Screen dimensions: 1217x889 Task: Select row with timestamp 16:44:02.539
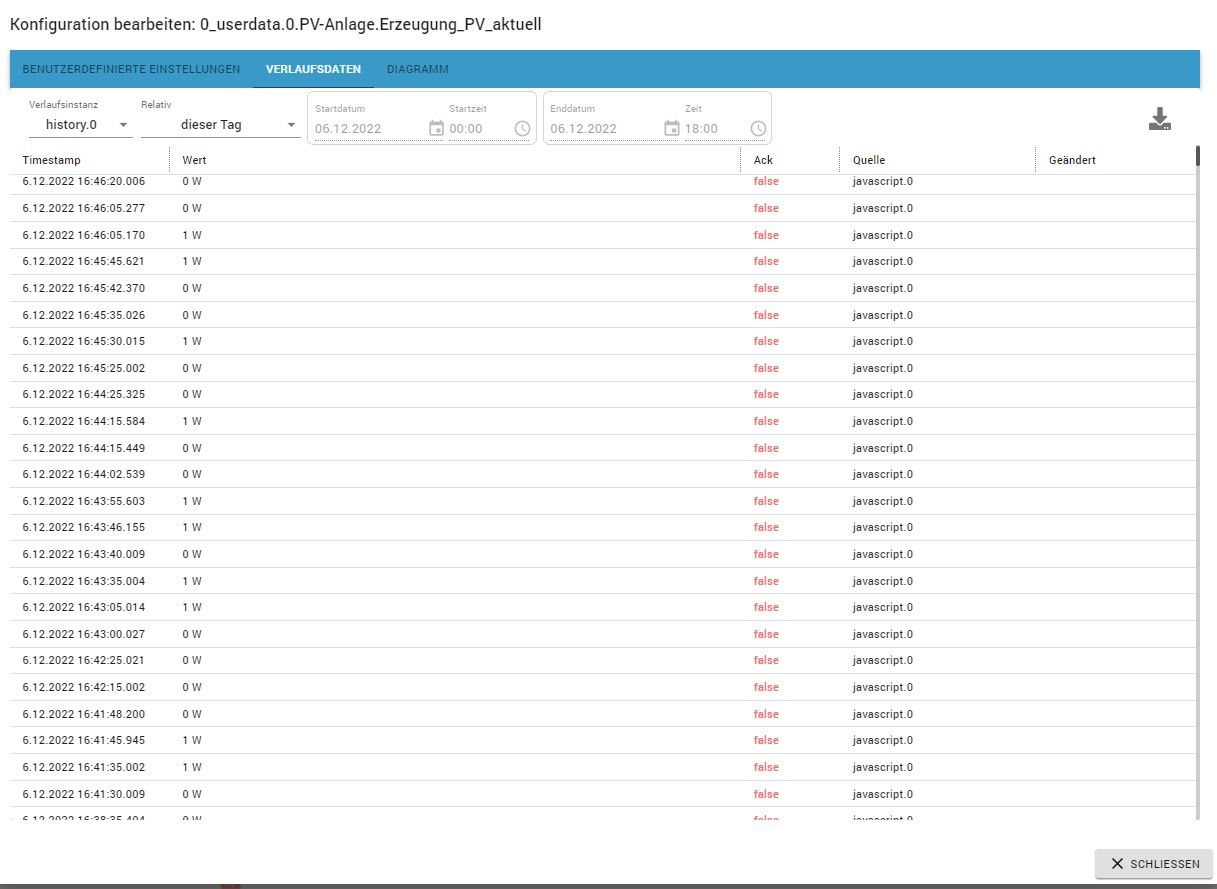click(x=603, y=474)
